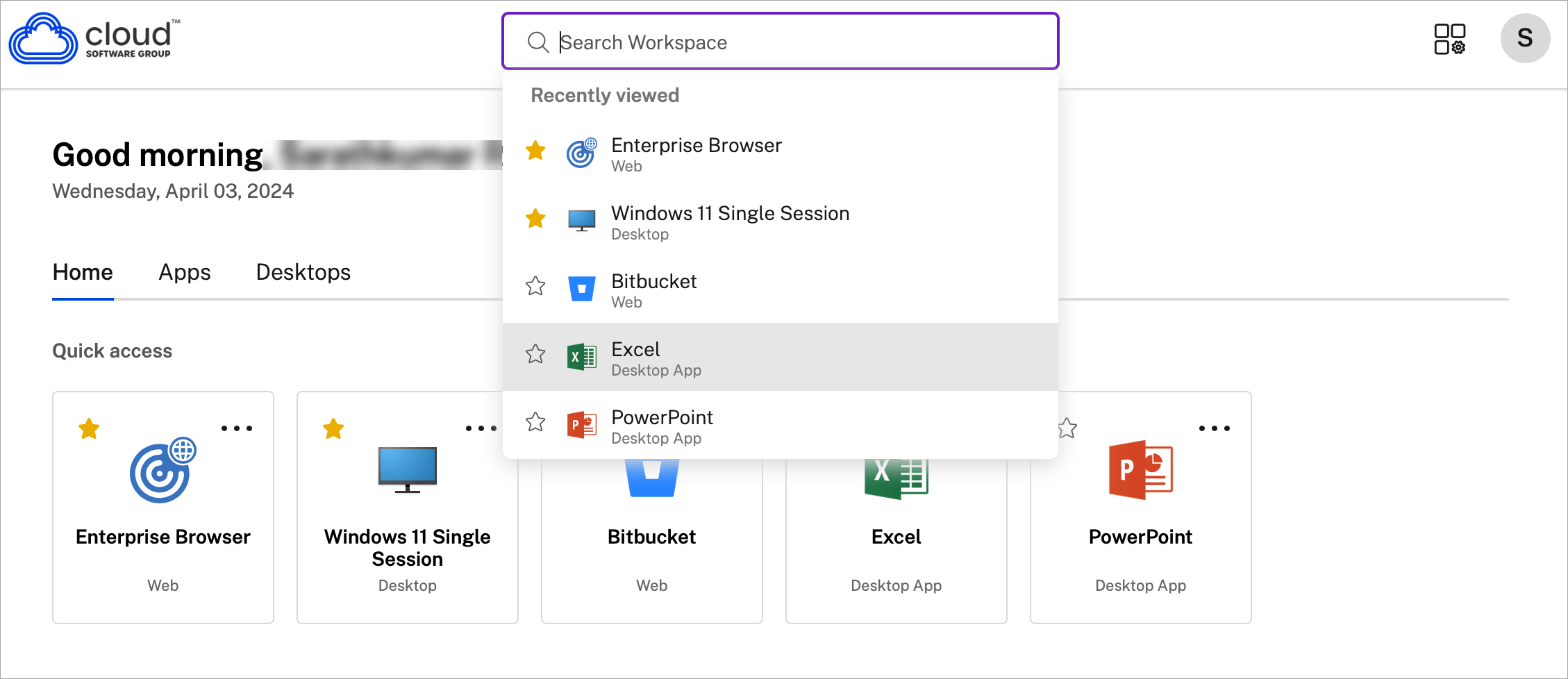Click the Bitbucket icon in Recently viewed

pos(582,289)
